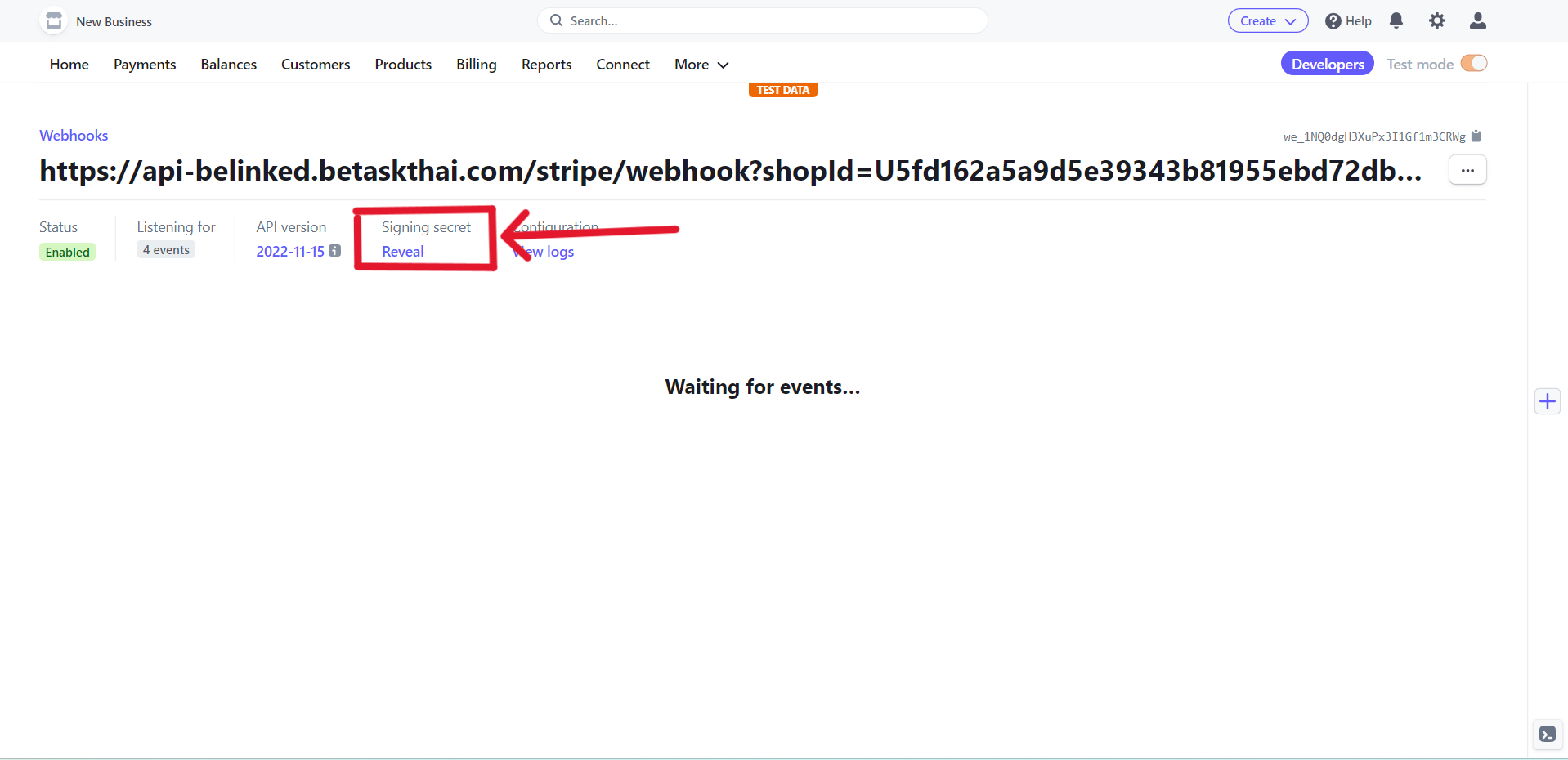Open the user account profile icon

(x=1477, y=21)
